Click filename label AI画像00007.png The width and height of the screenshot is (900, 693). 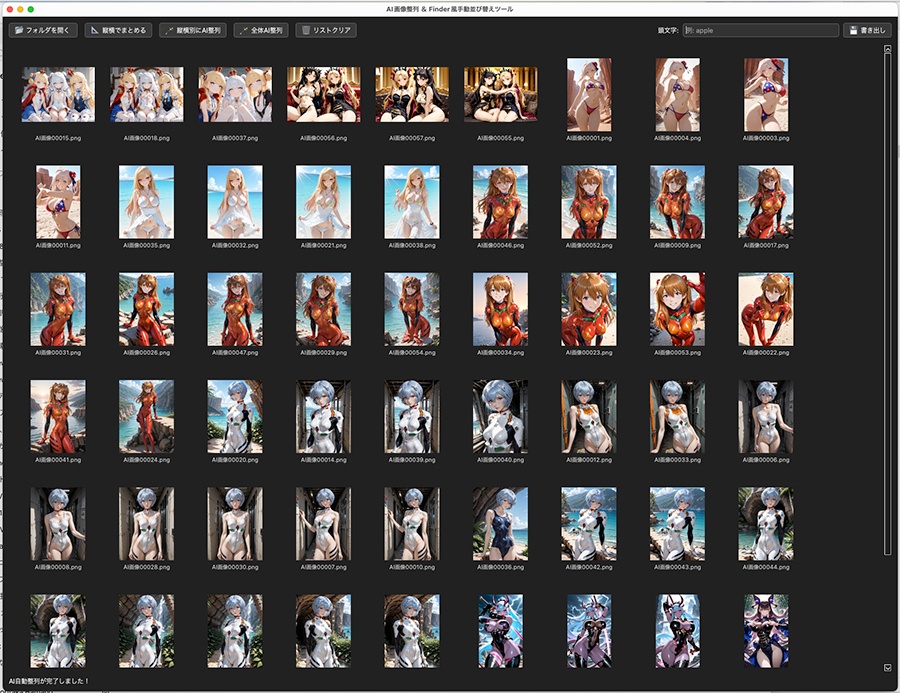pos(324,567)
